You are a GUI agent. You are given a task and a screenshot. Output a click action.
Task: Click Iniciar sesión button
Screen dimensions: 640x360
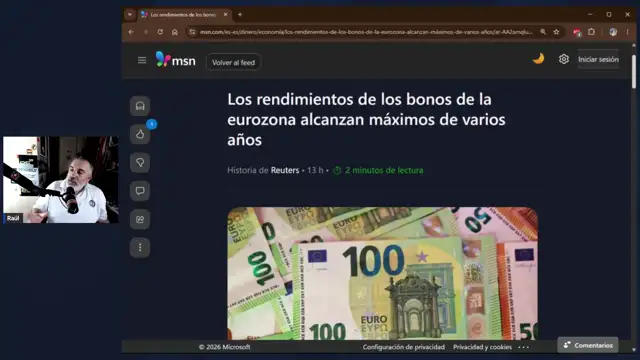click(598, 60)
